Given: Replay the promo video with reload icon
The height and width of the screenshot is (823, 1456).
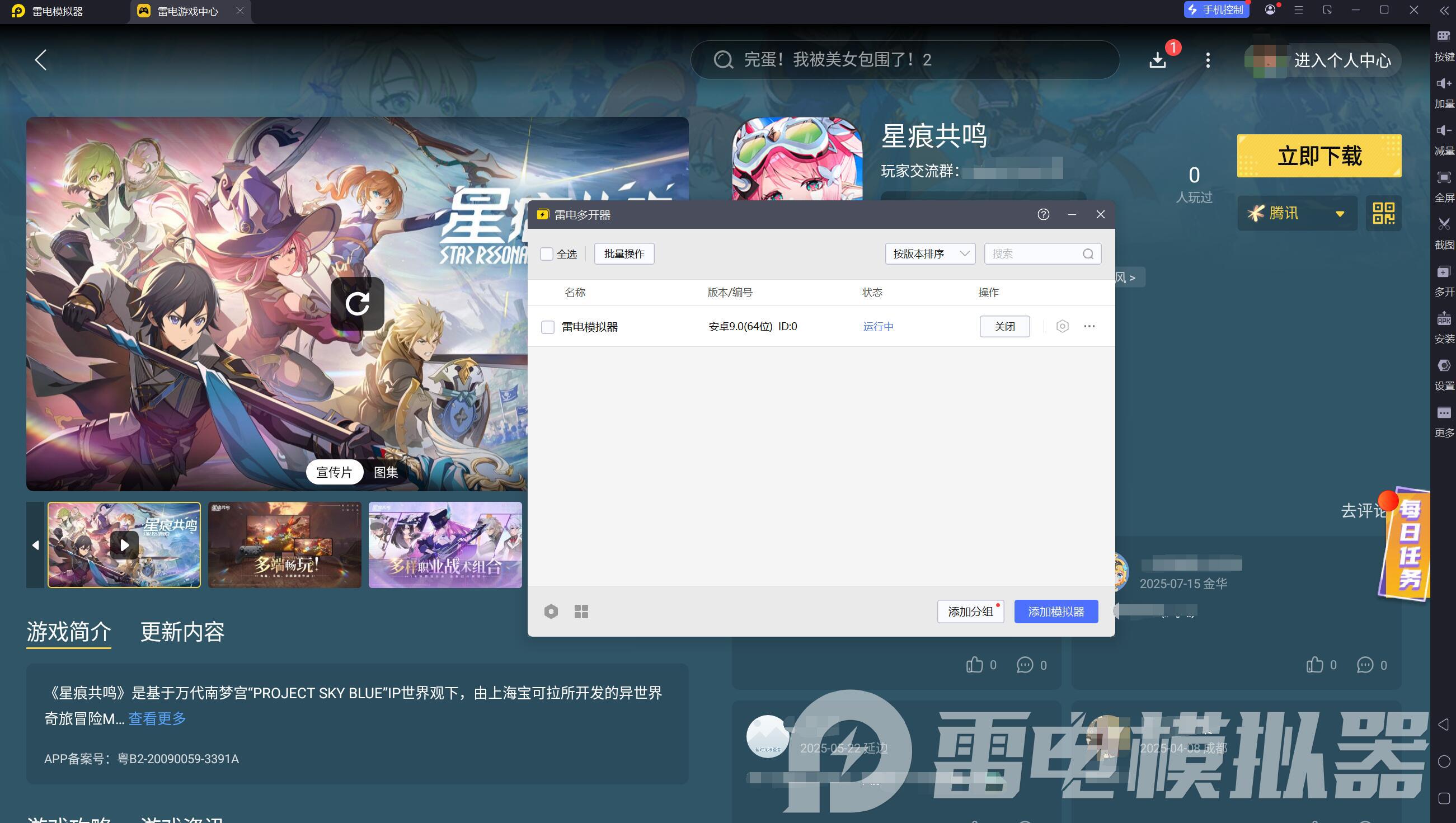Looking at the screenshot, I should [x=357, y=304].
